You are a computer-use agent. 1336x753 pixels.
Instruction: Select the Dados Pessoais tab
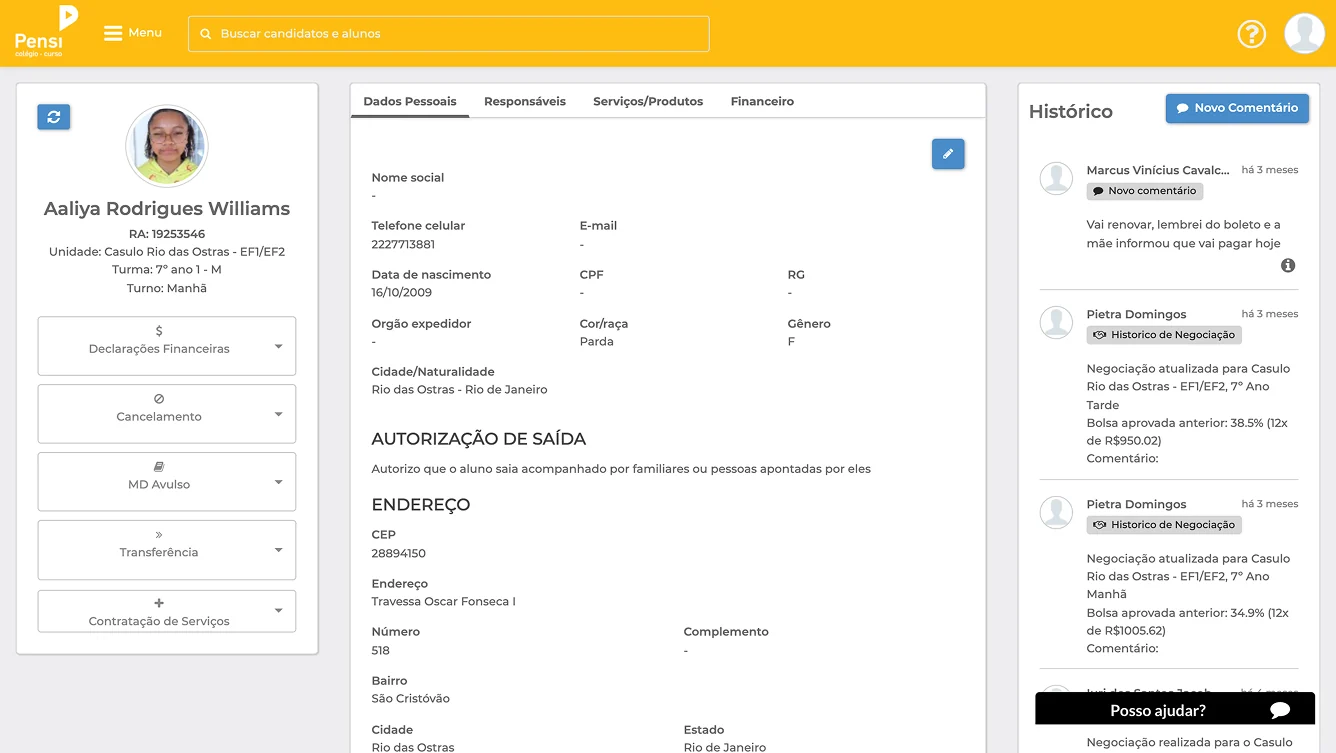tap(410, 101)
